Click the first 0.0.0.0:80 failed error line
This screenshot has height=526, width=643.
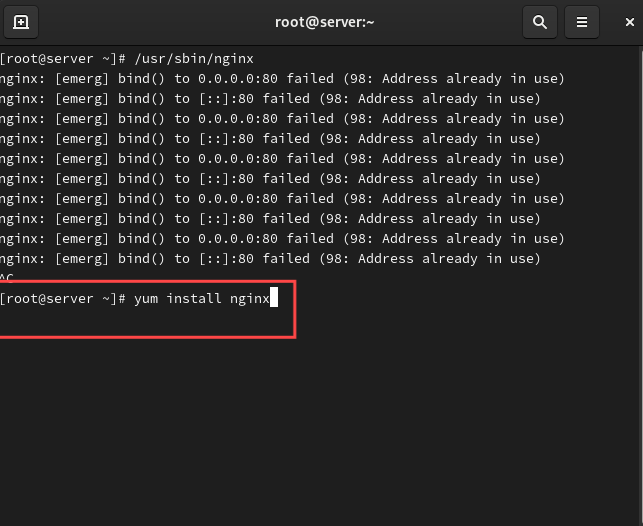282,78
